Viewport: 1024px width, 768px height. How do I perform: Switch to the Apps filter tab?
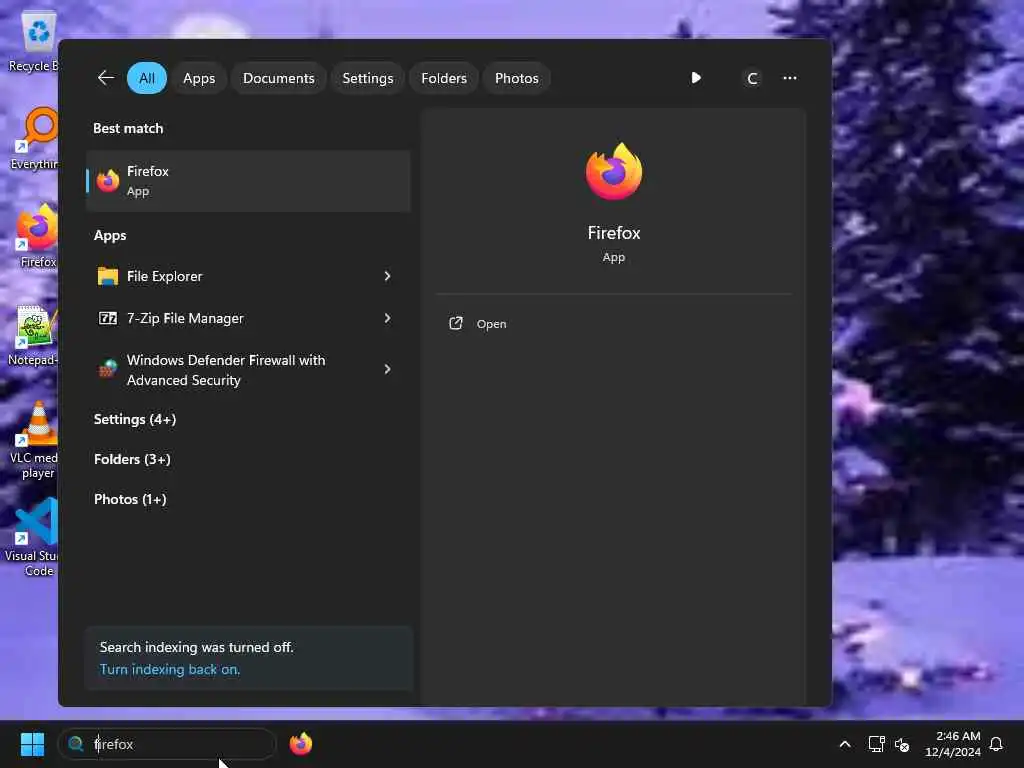(x=199, y=78)
